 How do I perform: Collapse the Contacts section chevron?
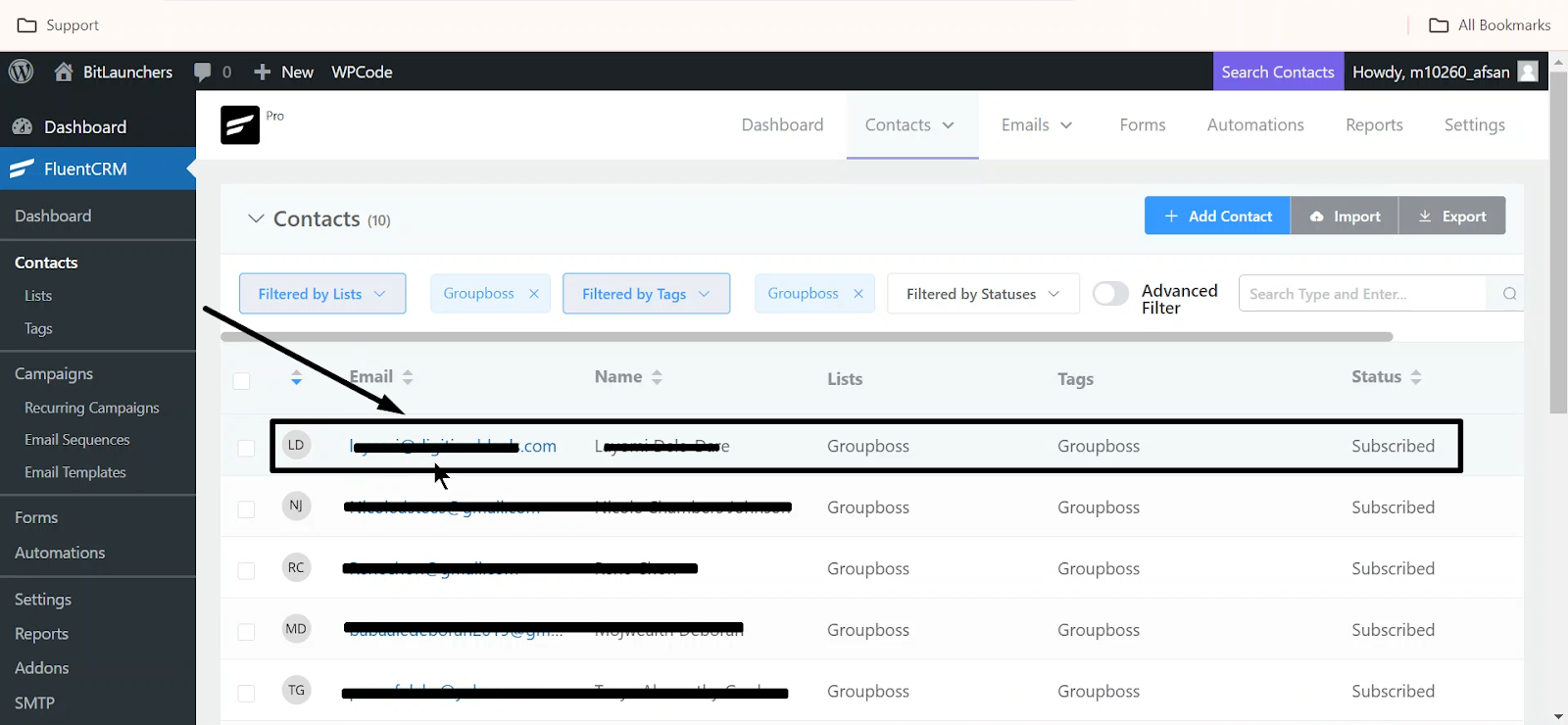[256, 218]
